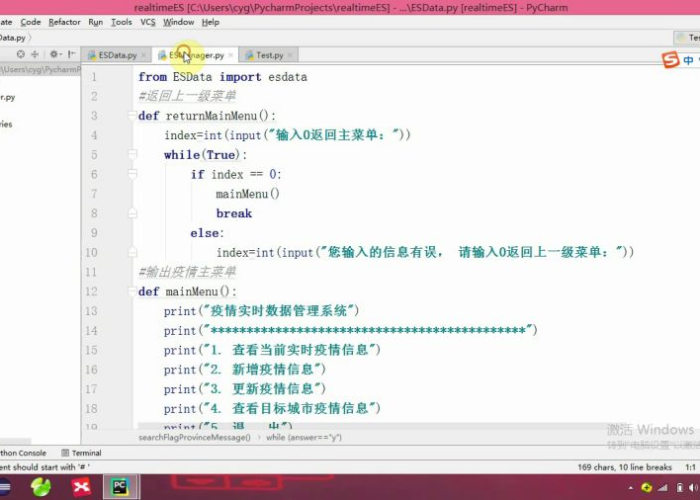Click print line '1. 查看当前实时疫情信息'
The height and width of the screenshot is (500, 700).
click(x=272, y=350)
